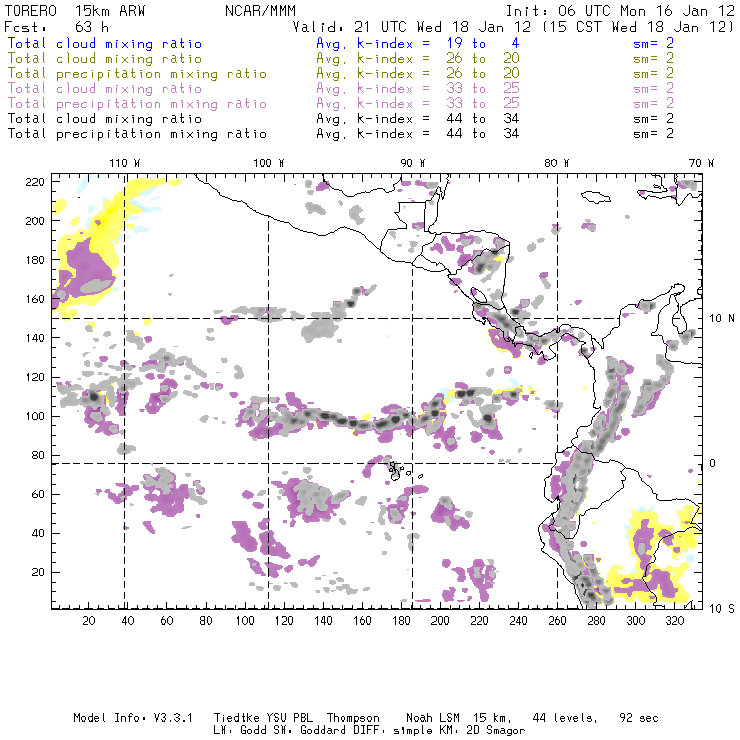The image size is (740, 740).
Task: Click the '110 W' longitude label
Action: (x=125, y=163)
